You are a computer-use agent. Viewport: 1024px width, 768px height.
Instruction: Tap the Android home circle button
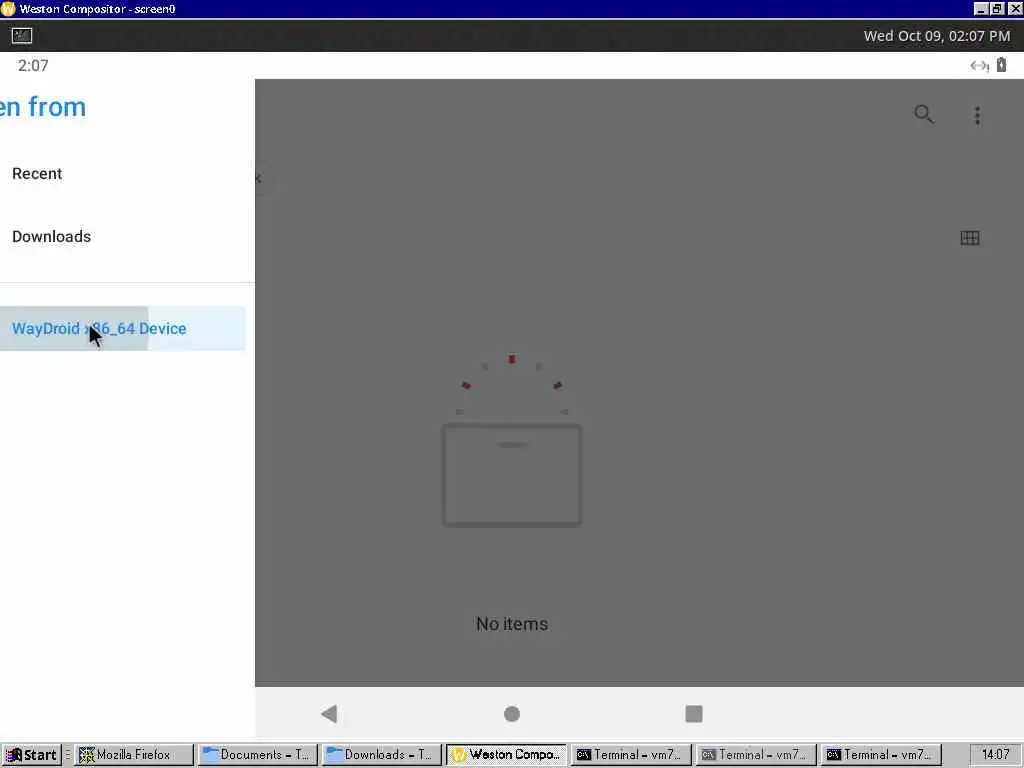(512, 714)
